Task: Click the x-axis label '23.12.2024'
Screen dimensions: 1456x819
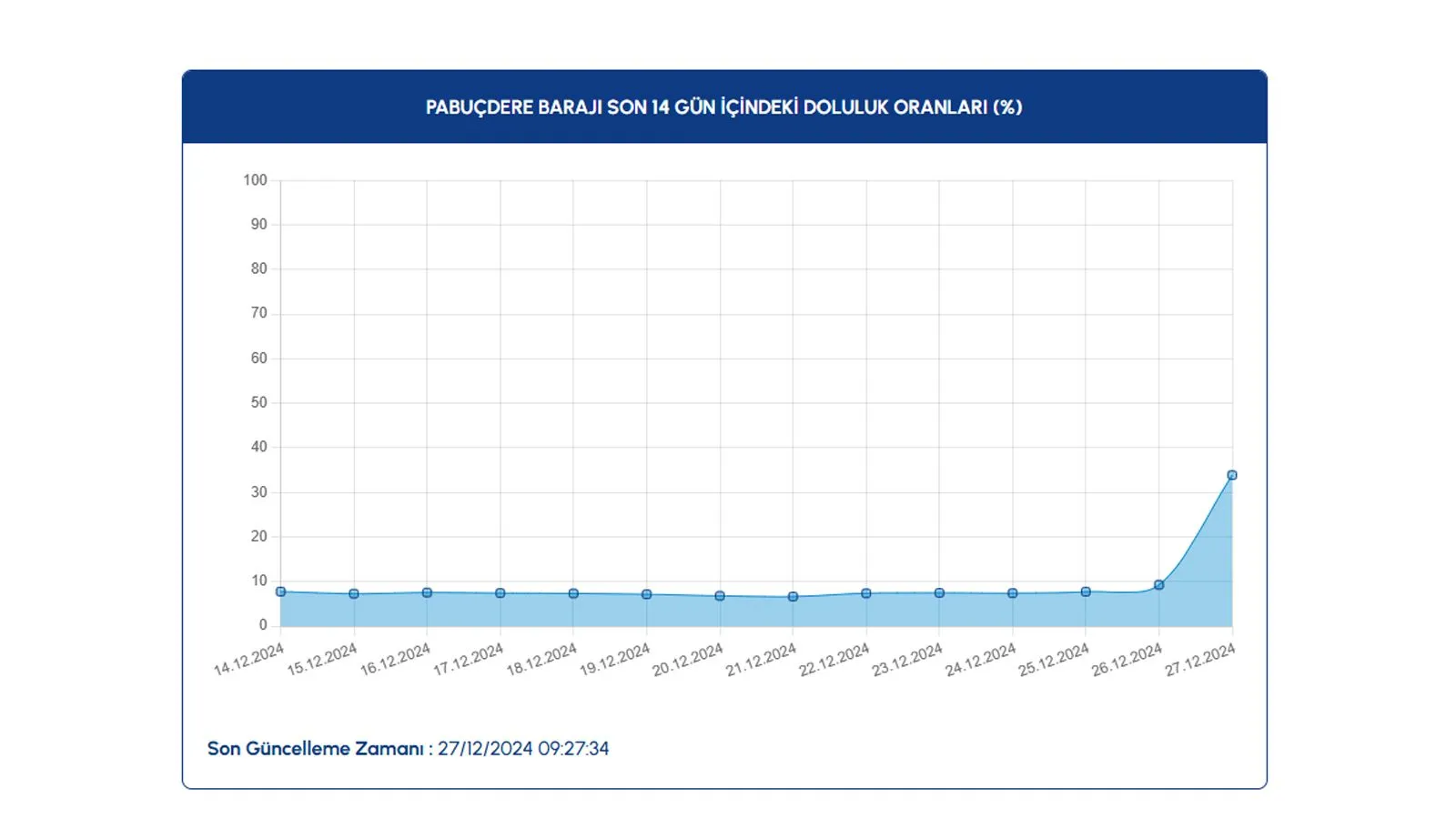Action: coord(907,660)
